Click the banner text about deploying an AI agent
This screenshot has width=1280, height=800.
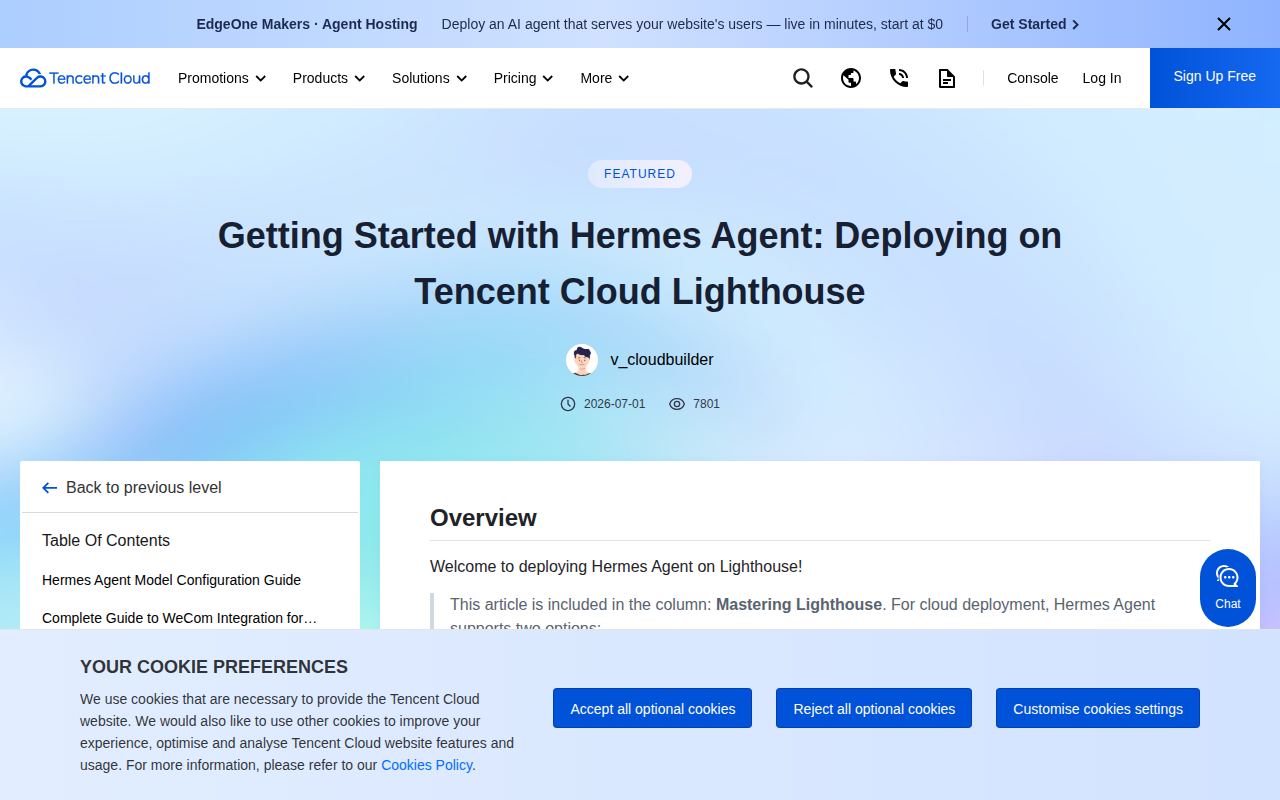click(x=692, y=24)
